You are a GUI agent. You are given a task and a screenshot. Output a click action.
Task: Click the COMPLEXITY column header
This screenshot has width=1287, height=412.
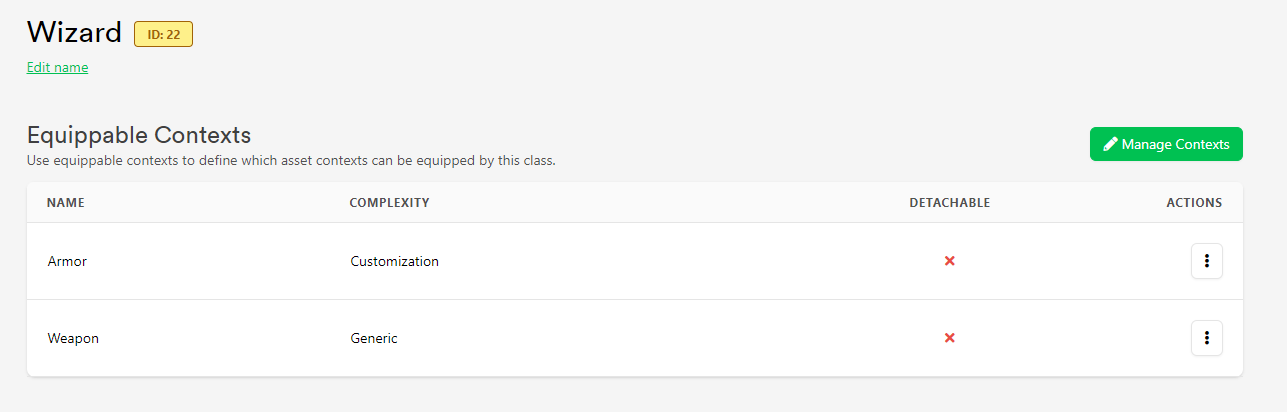[389, 203]
